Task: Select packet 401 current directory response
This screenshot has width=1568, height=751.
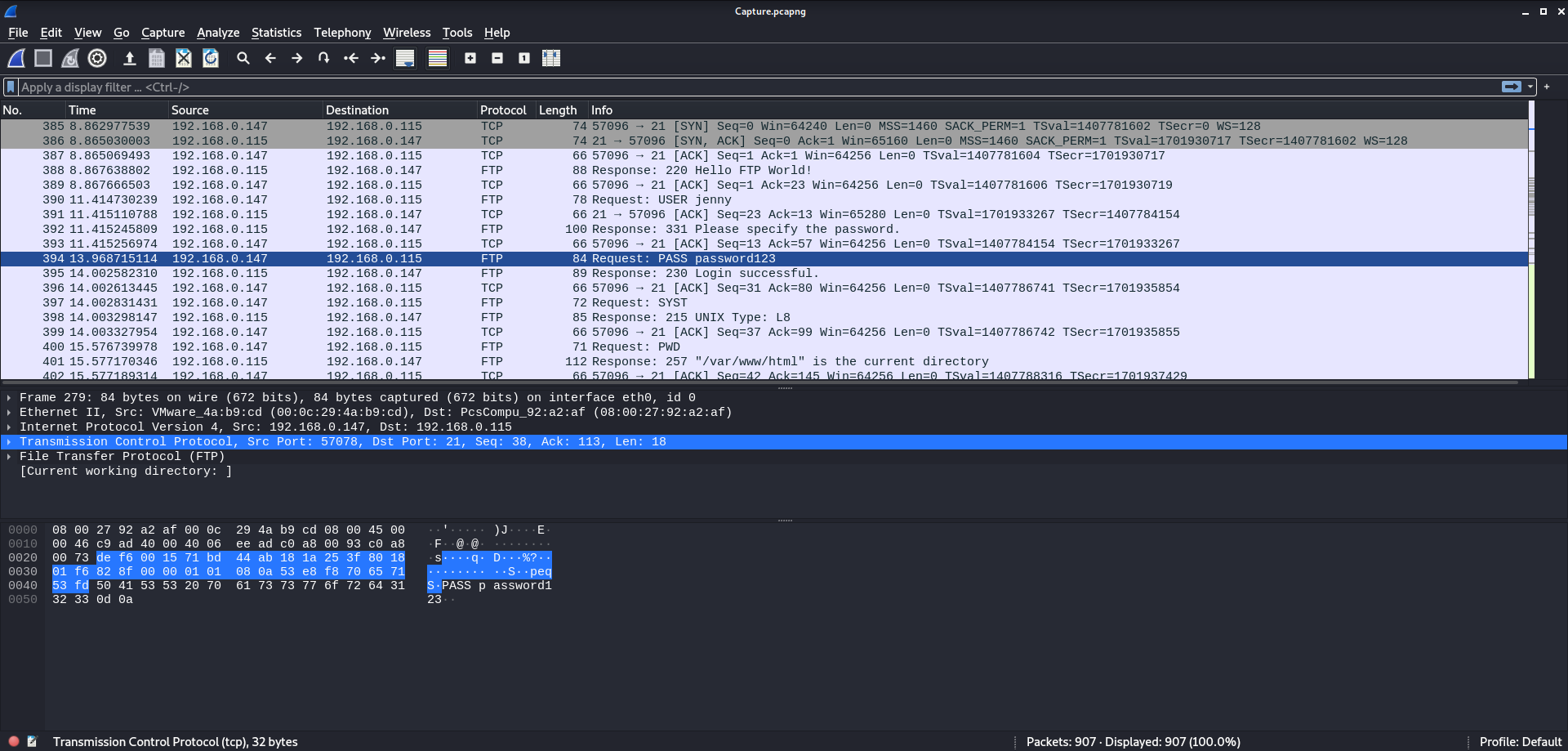Action: [x=764, y=362]
